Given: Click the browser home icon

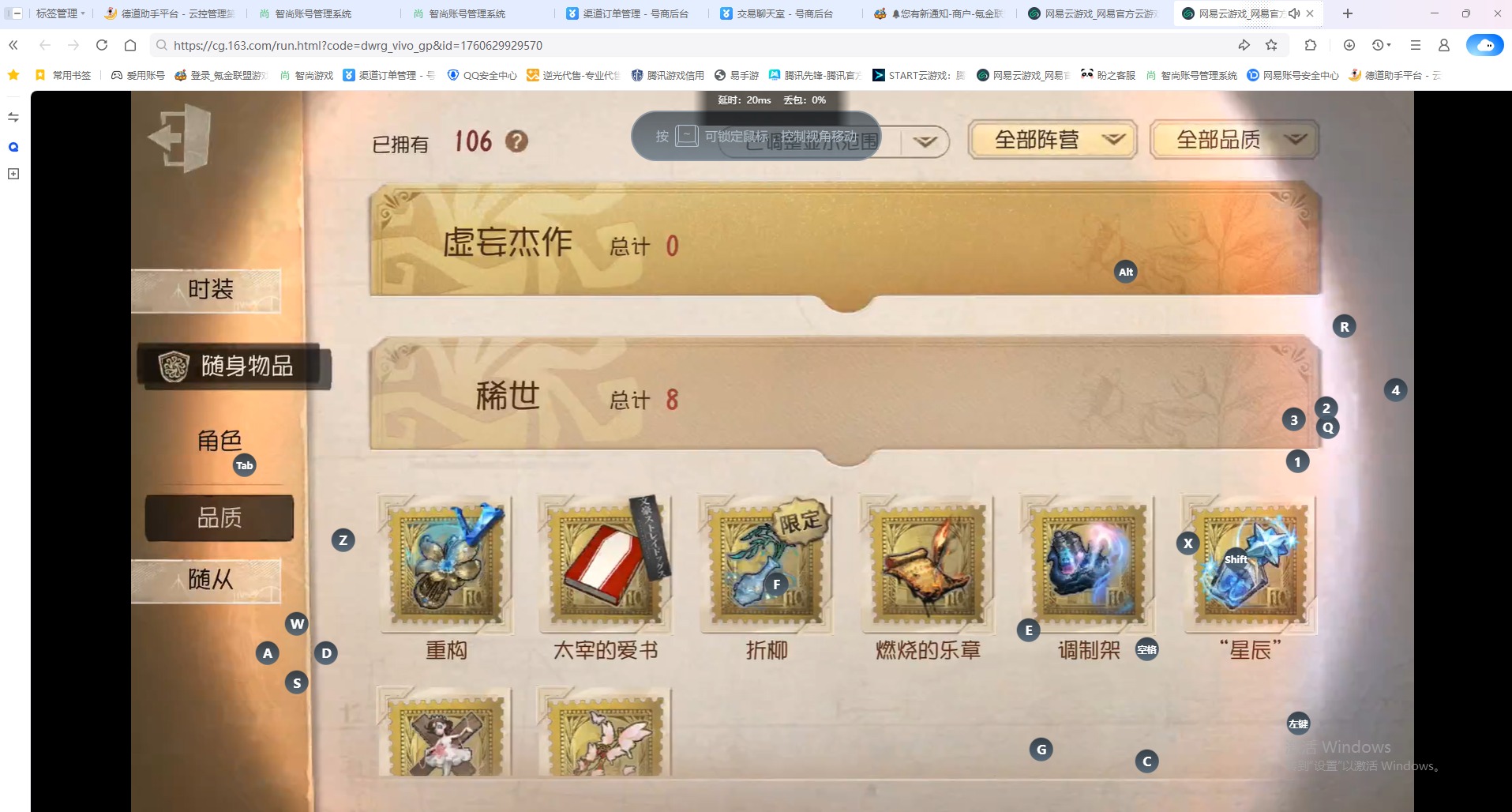Looking at the screenshot, I should pos(130,45).
